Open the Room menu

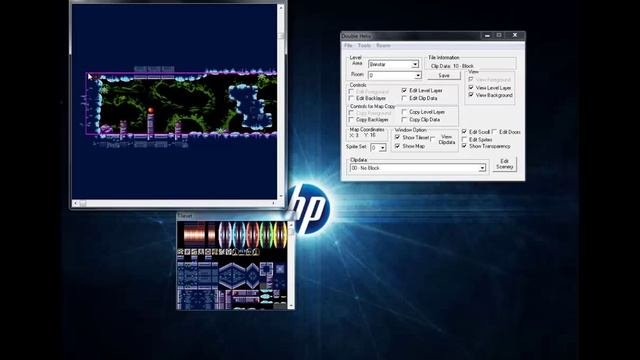click(383, 46)
